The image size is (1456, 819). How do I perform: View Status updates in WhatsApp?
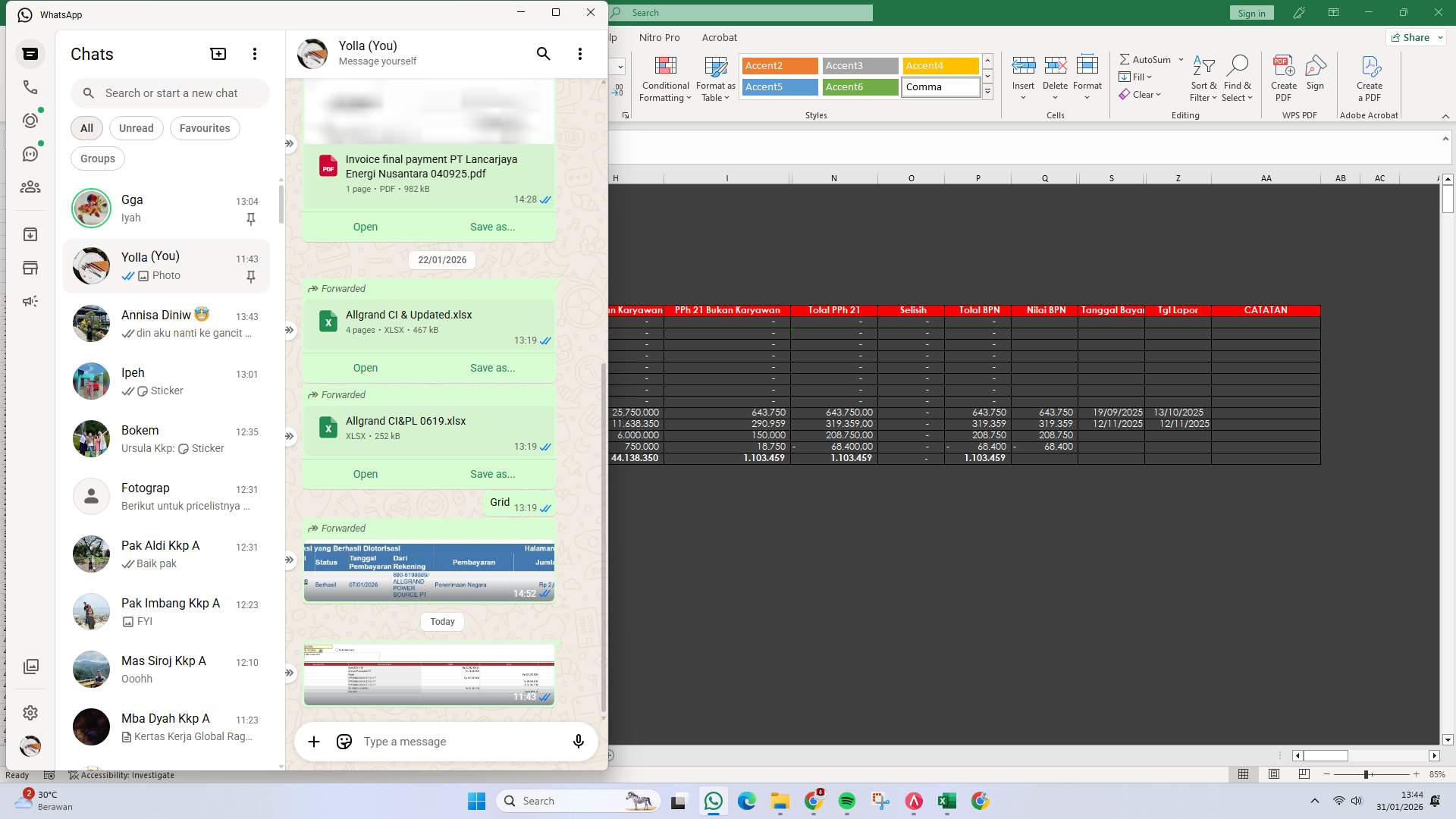(x=30, y=120)
